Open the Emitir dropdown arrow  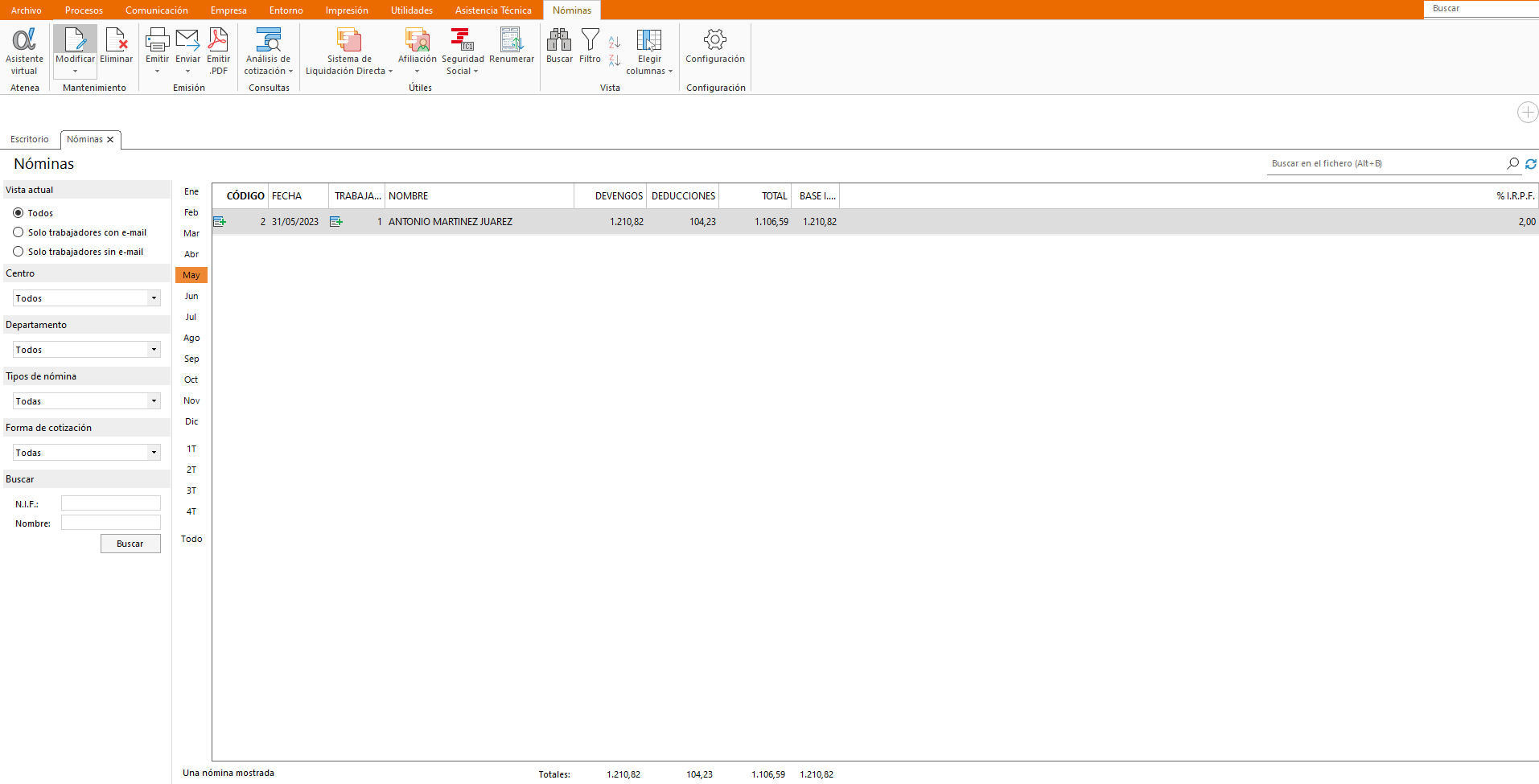[x=157, y=72]
